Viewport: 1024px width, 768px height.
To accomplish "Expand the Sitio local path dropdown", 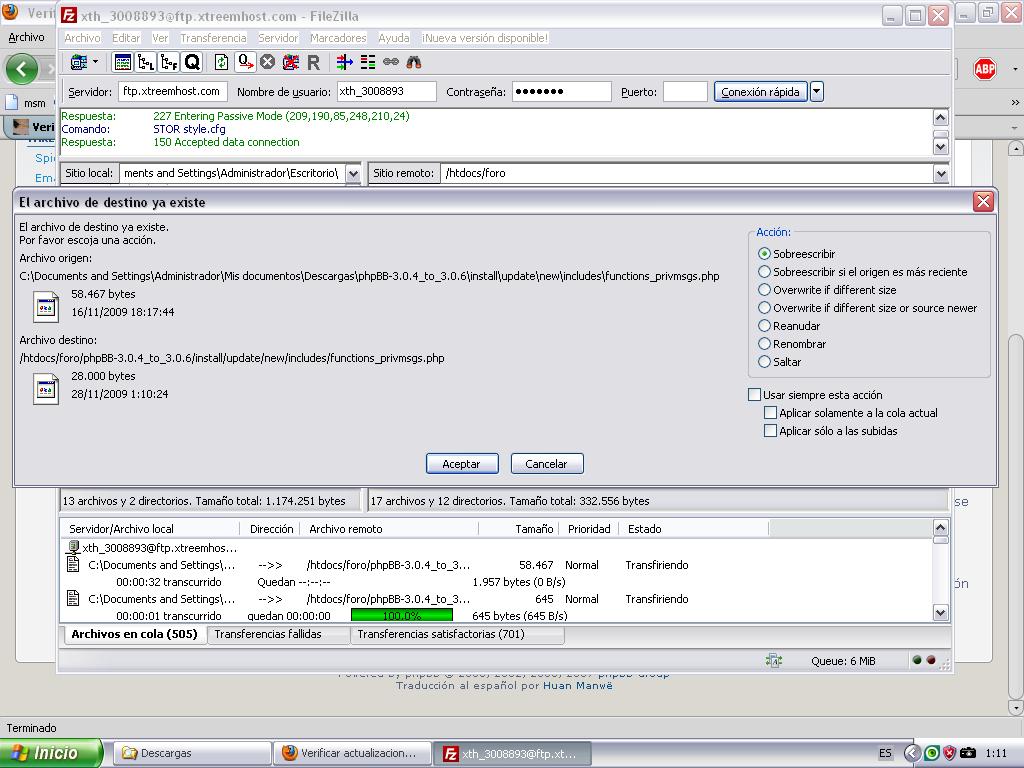I will pyautogui.click(x=353, y=173).
